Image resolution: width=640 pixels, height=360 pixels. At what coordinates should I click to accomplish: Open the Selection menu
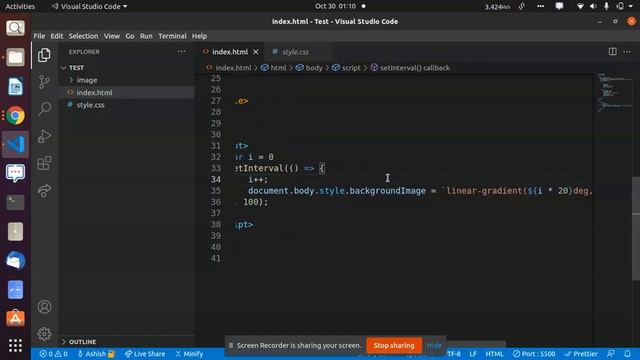[83, 36]
